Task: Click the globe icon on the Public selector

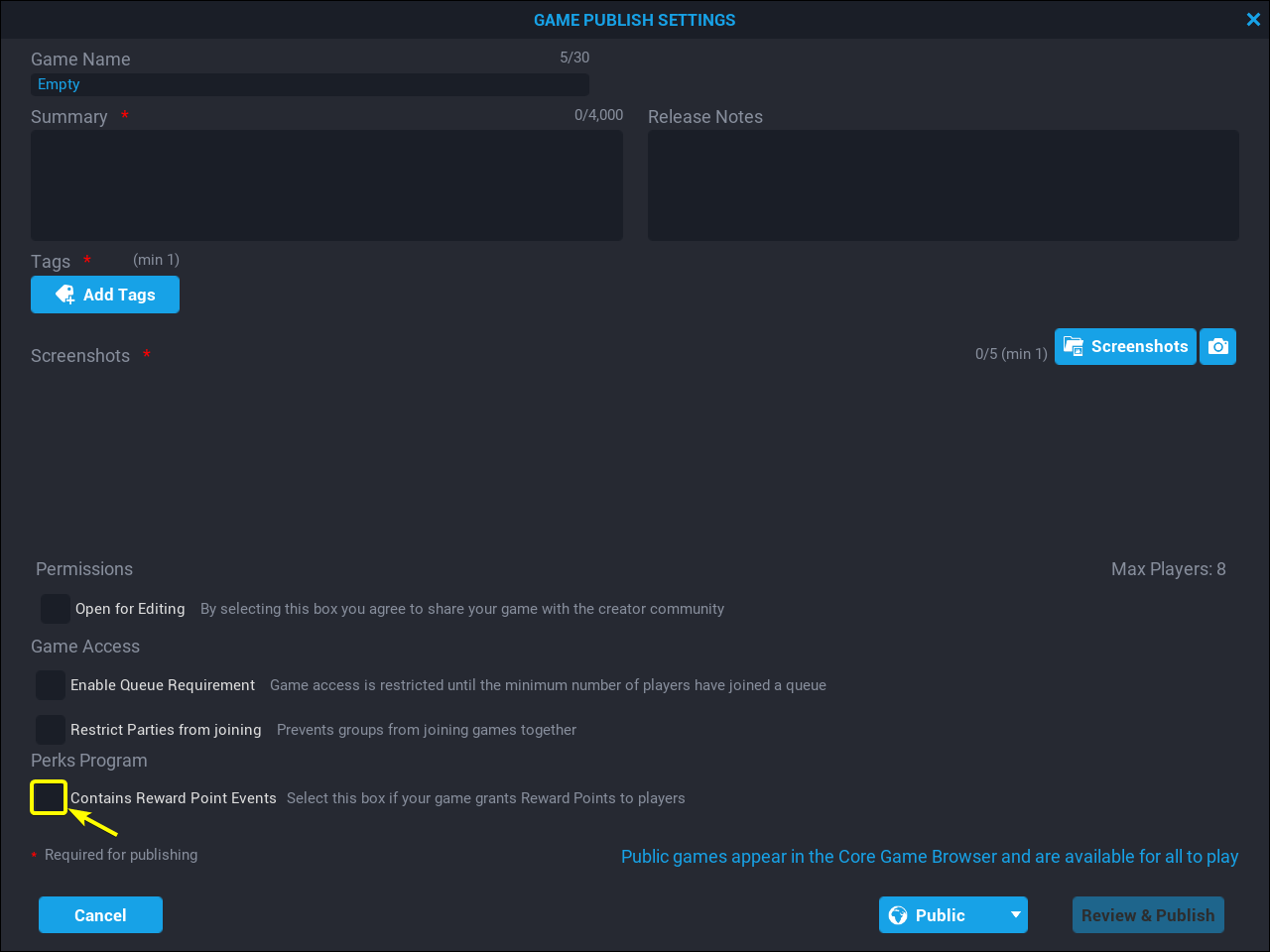Action: tap(899, 914)
